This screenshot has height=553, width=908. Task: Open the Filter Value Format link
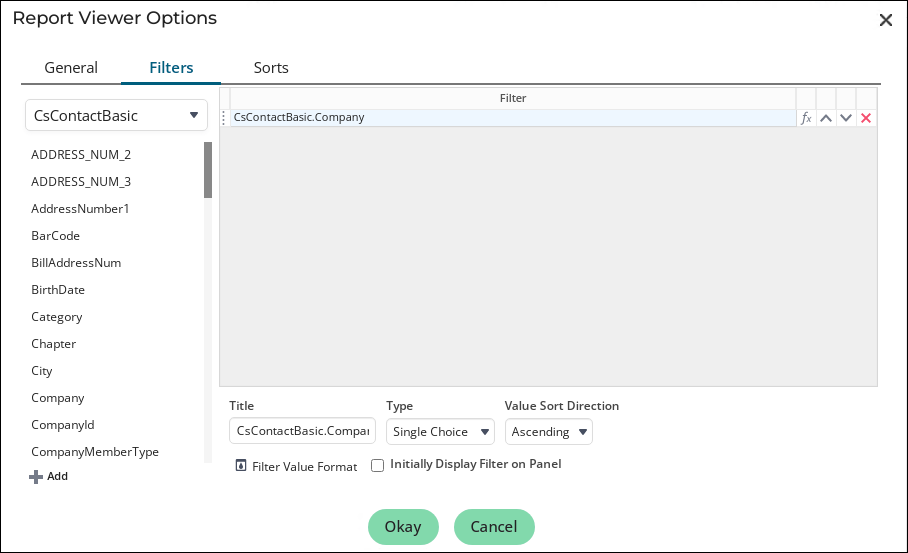305,467
